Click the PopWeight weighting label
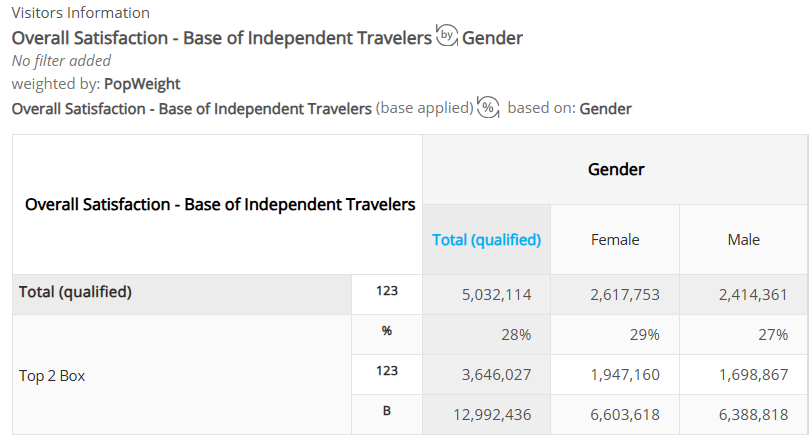This screenshot has height=435, width=810. click(x=142, y=84)
